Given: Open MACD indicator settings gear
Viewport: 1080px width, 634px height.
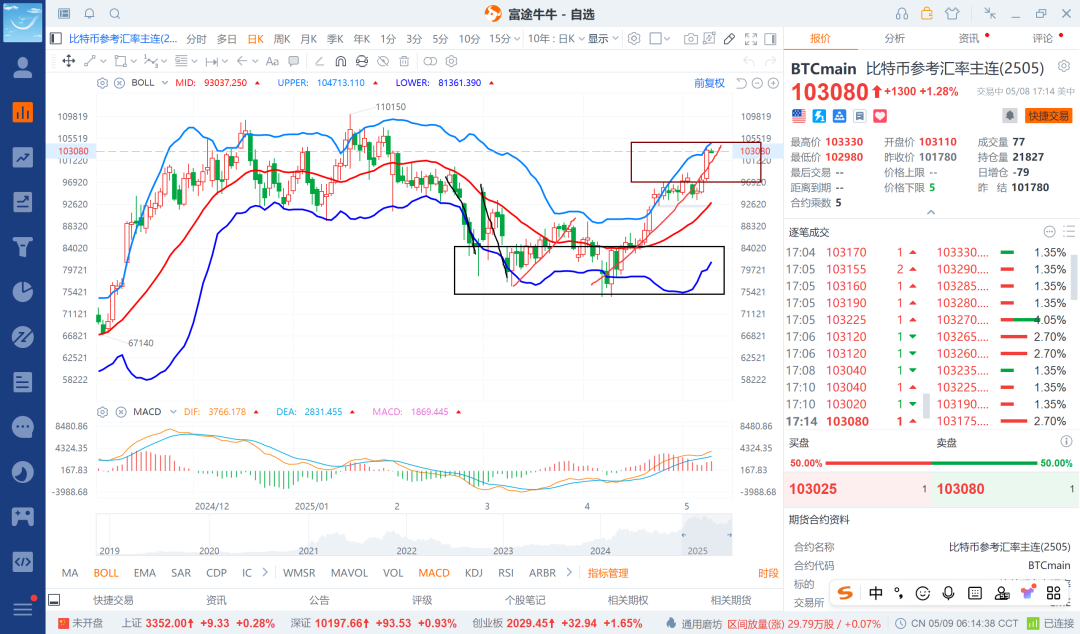Looking at the screenshot, I should 103,412.
